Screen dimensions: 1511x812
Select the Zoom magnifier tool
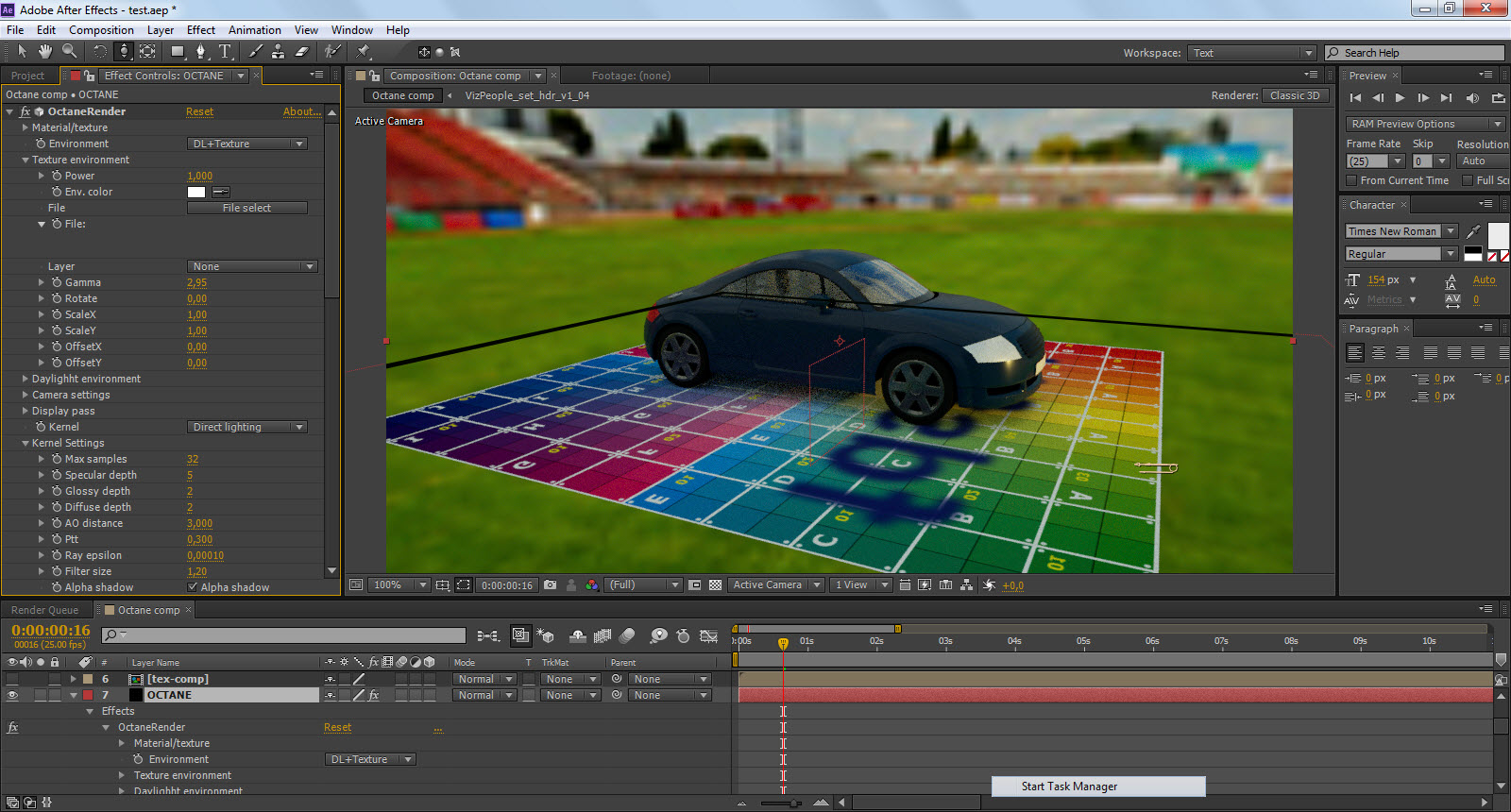(x=69, y=52)
